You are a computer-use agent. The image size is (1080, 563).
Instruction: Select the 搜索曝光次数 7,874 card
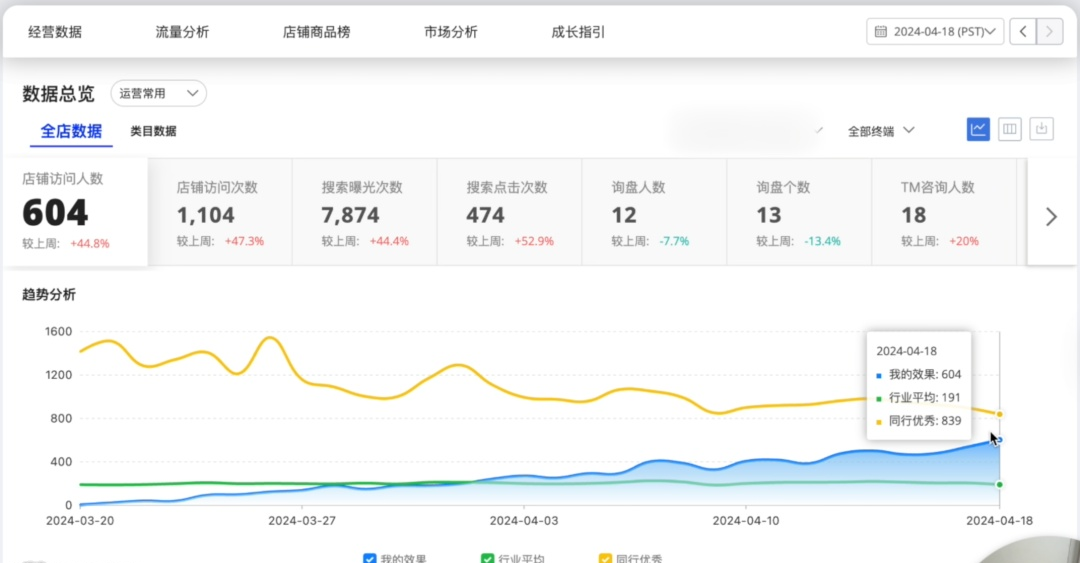(x=364, y=212)
